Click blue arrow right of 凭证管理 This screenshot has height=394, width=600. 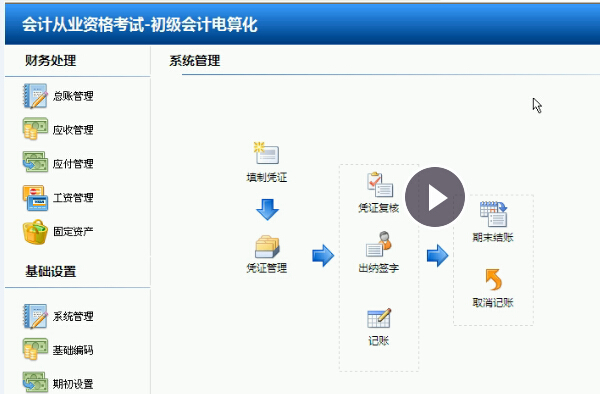323,256
